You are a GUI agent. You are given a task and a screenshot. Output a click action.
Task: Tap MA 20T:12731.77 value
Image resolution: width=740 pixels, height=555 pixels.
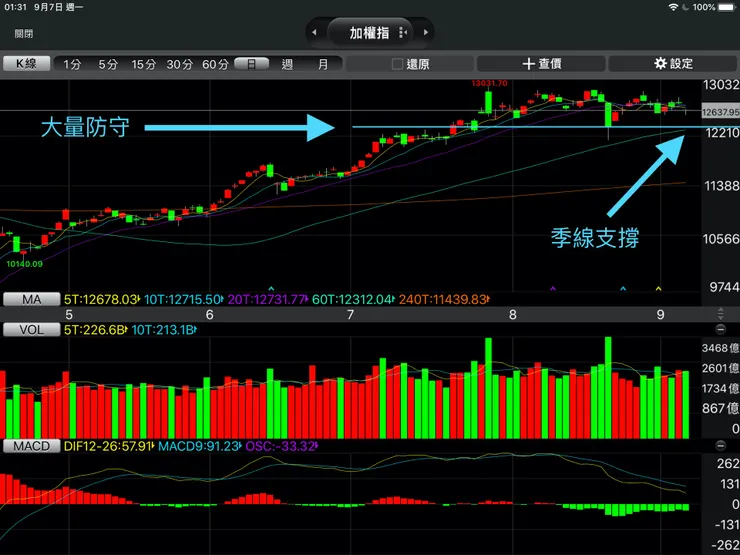tap(268, 299)
